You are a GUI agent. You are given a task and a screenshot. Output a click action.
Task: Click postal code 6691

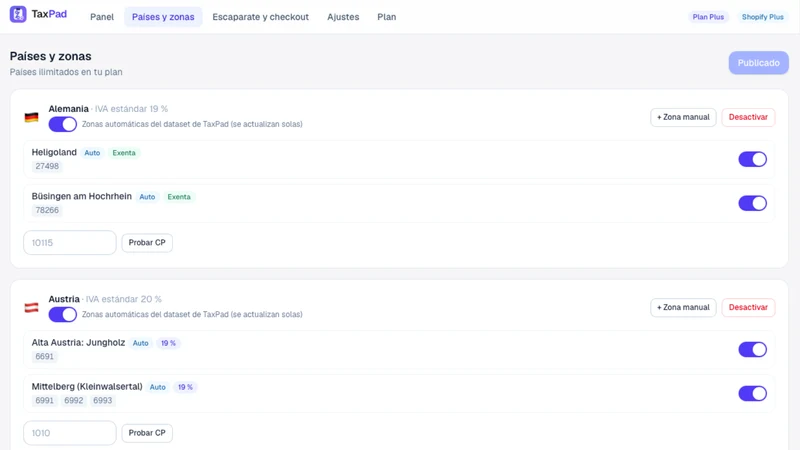click(x=44, y=356)
